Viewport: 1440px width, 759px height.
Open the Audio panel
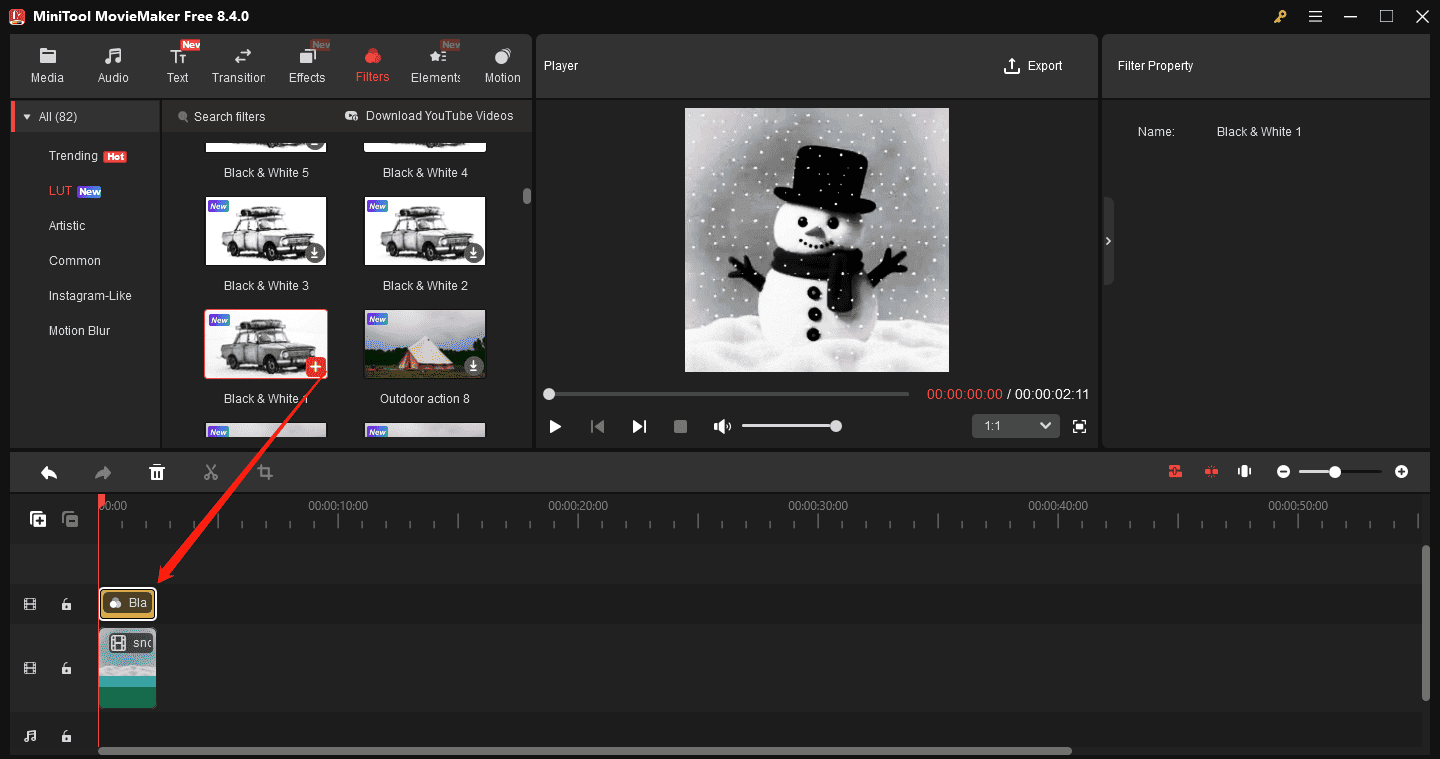pyautogui.click(x=113, y=63)
